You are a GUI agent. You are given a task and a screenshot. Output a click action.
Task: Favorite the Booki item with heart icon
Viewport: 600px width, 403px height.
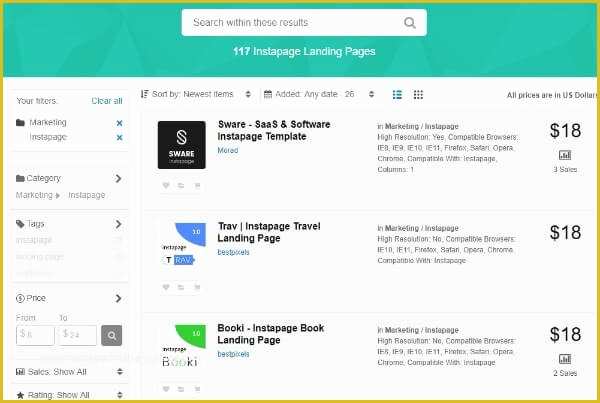(166, 389)
